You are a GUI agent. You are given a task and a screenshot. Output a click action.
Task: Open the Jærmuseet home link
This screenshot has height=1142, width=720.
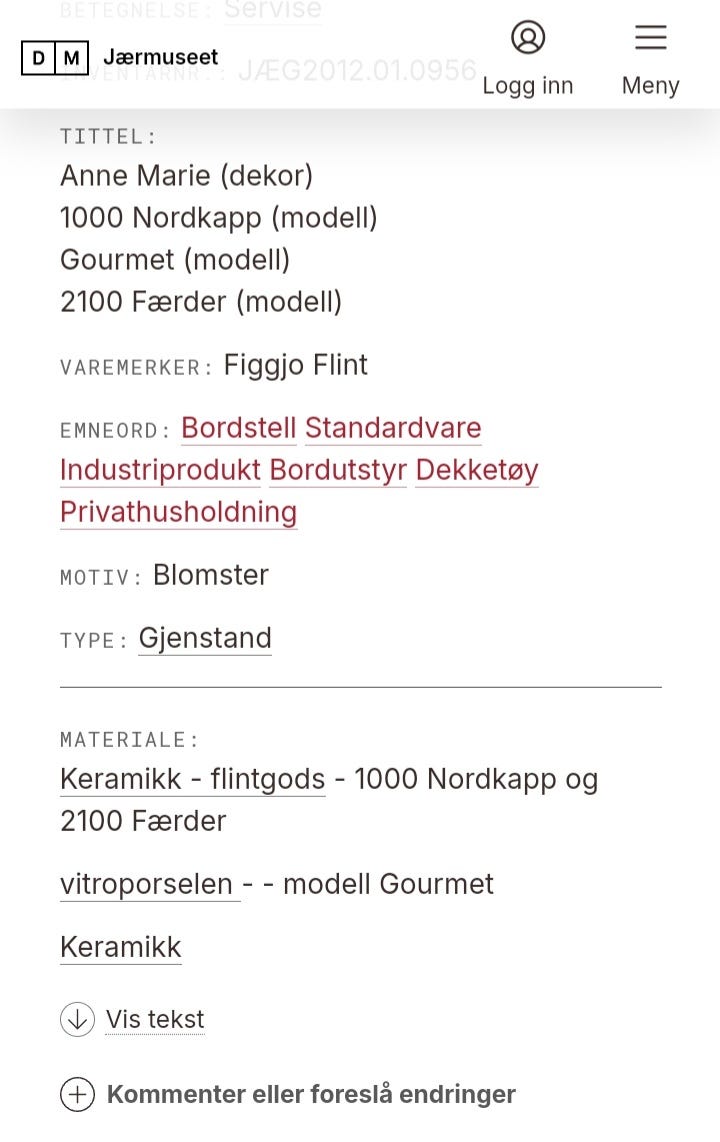point(160,58)
